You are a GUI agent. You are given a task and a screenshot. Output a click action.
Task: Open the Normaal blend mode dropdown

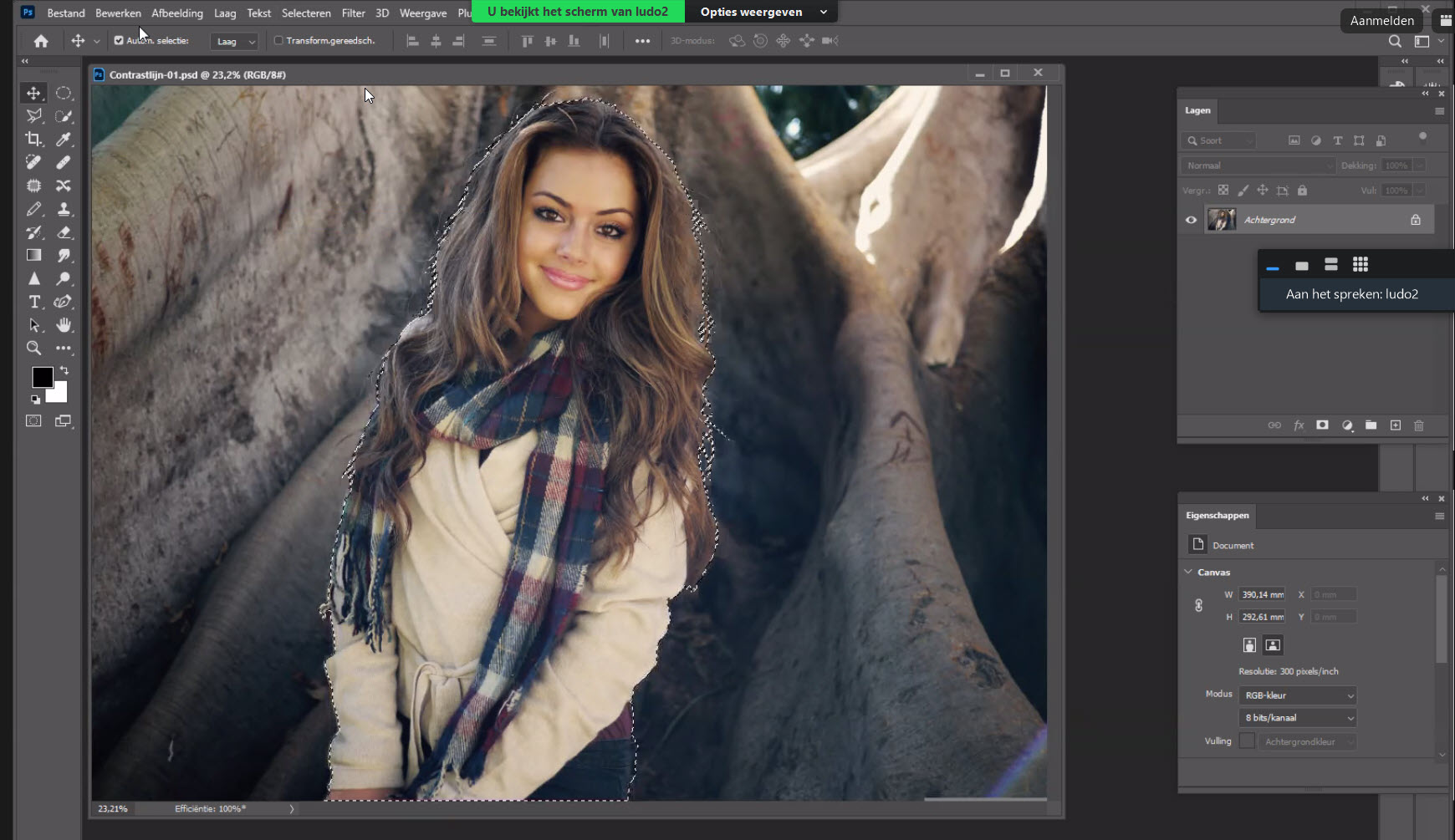pos(1258,165)
